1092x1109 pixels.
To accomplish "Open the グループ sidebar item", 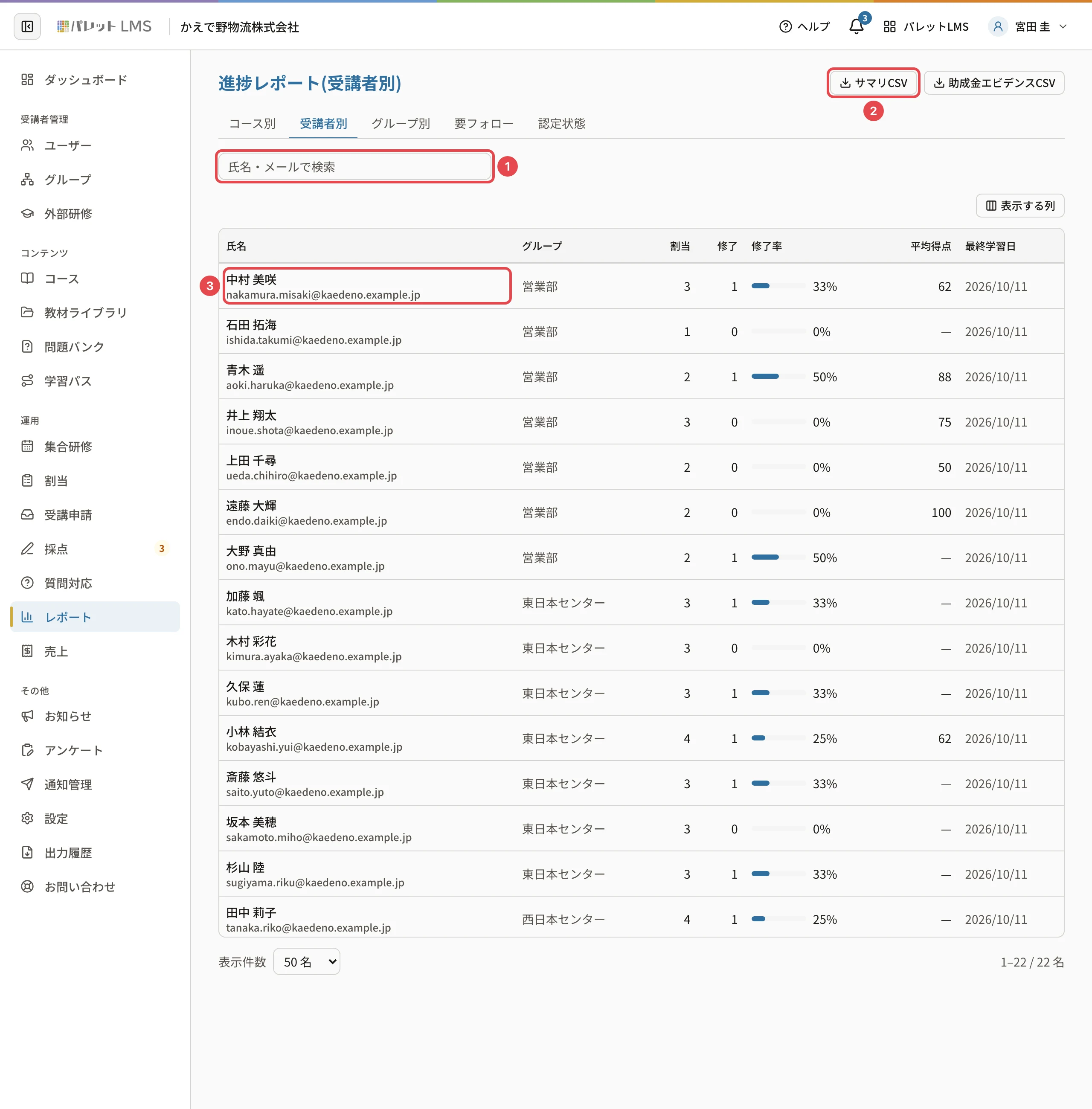I will point(95,180).
